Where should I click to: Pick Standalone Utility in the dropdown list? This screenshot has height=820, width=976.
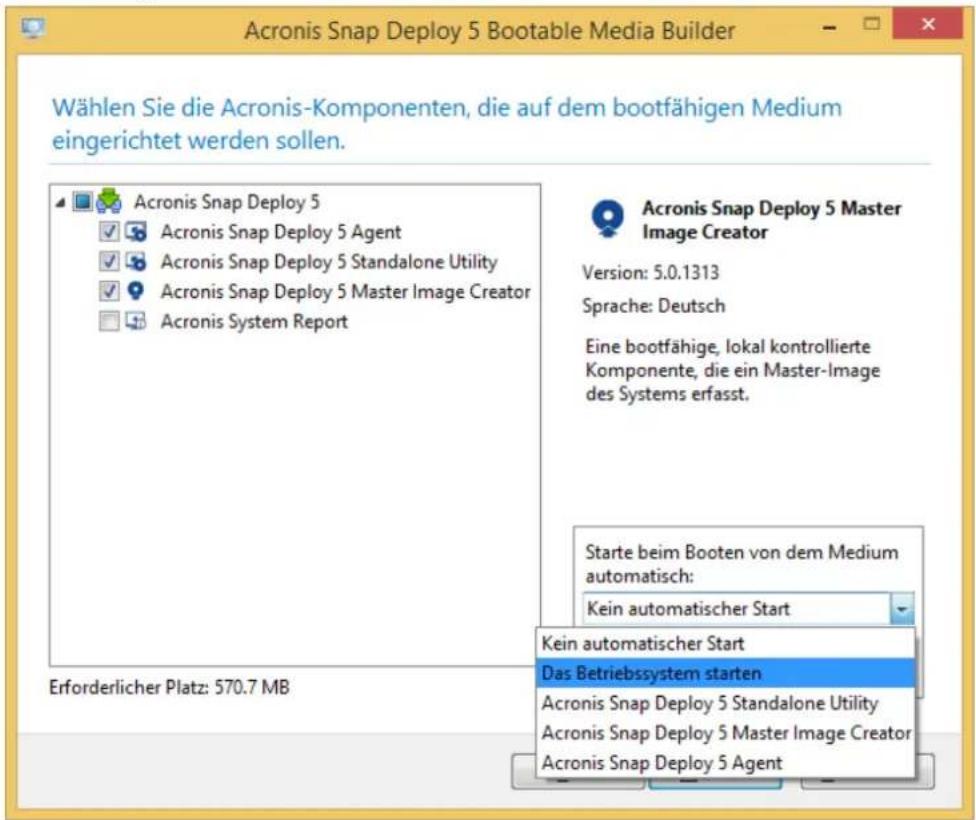point(725,703)
